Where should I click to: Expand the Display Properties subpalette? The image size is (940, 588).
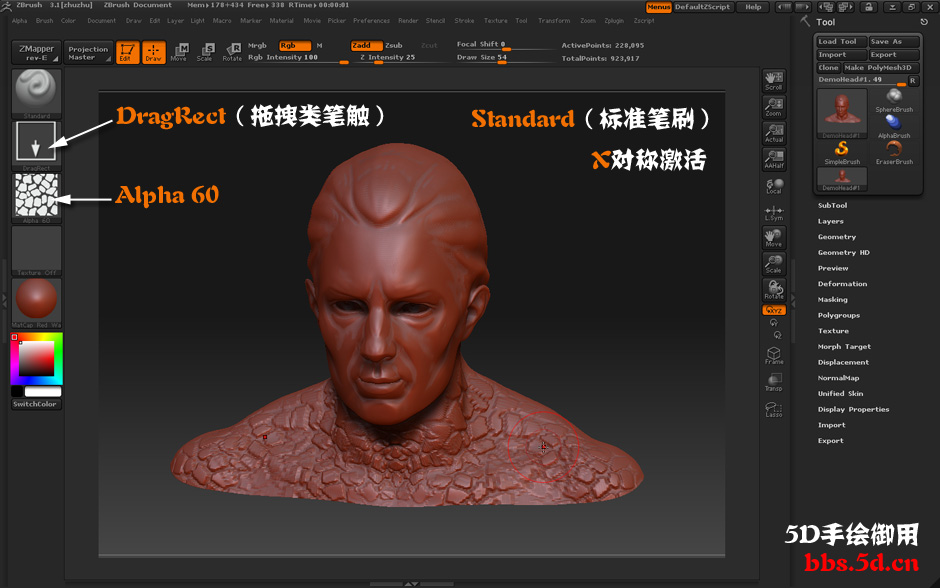click(x=853, y=409)
